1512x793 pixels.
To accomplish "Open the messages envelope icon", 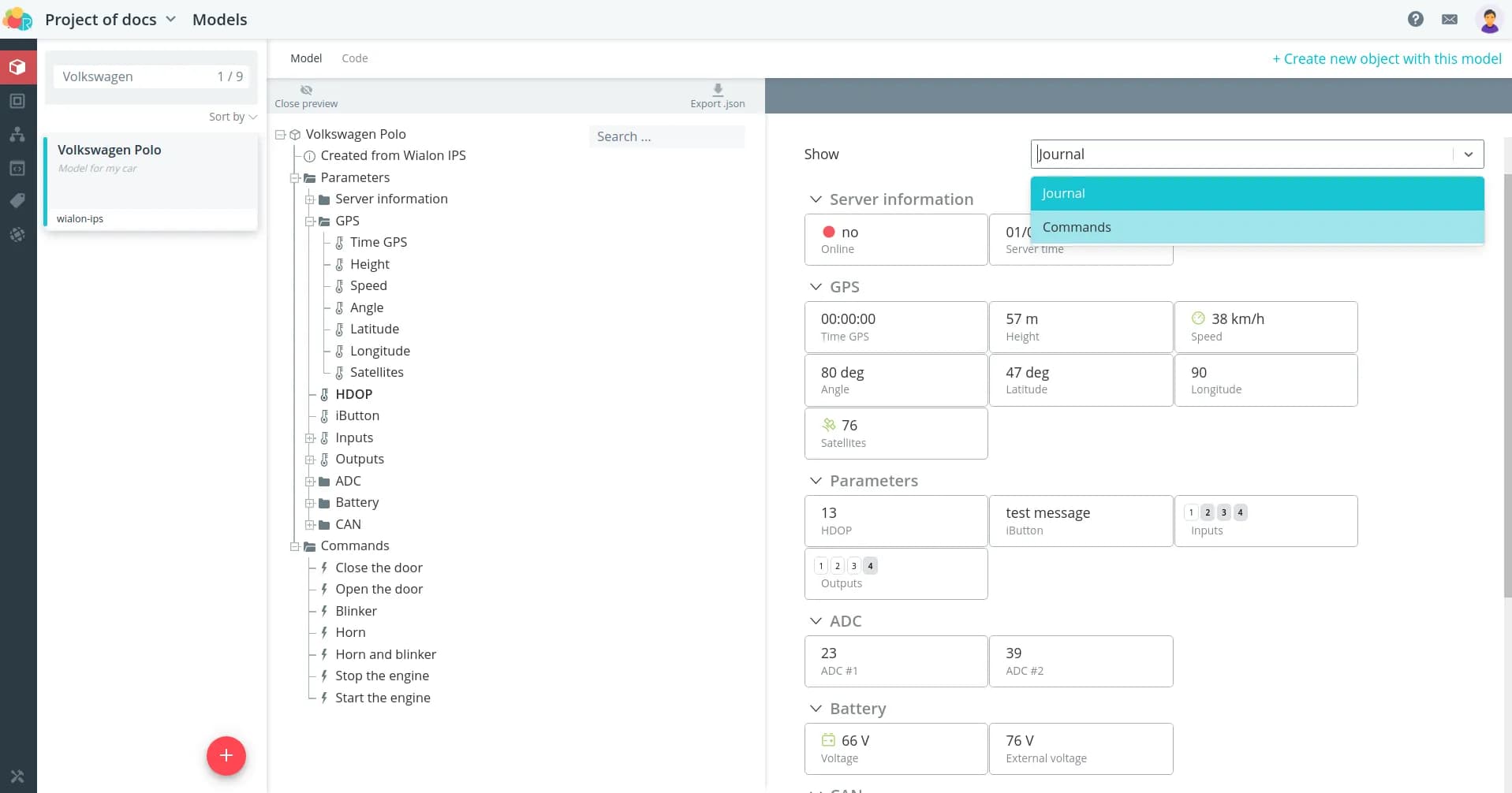I will click(1449, 19).
